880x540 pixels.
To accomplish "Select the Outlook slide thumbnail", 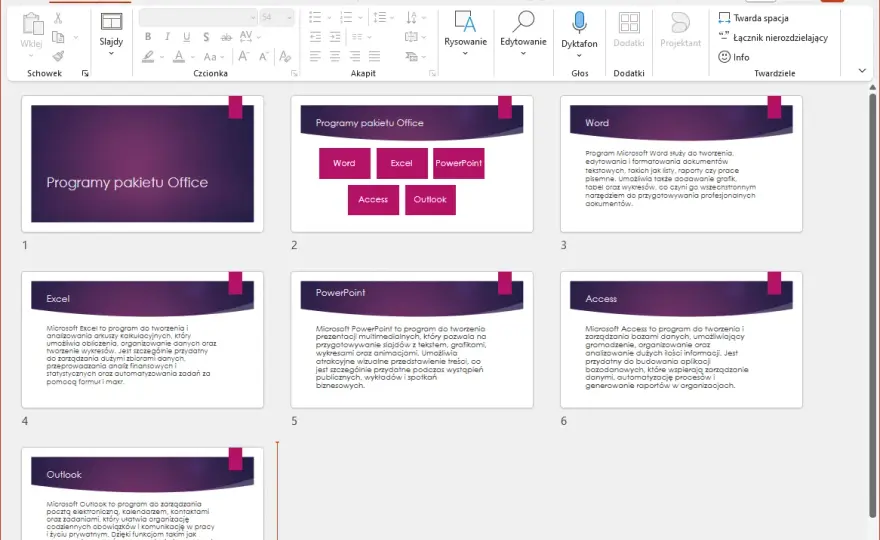I will (x=143, y=494).
